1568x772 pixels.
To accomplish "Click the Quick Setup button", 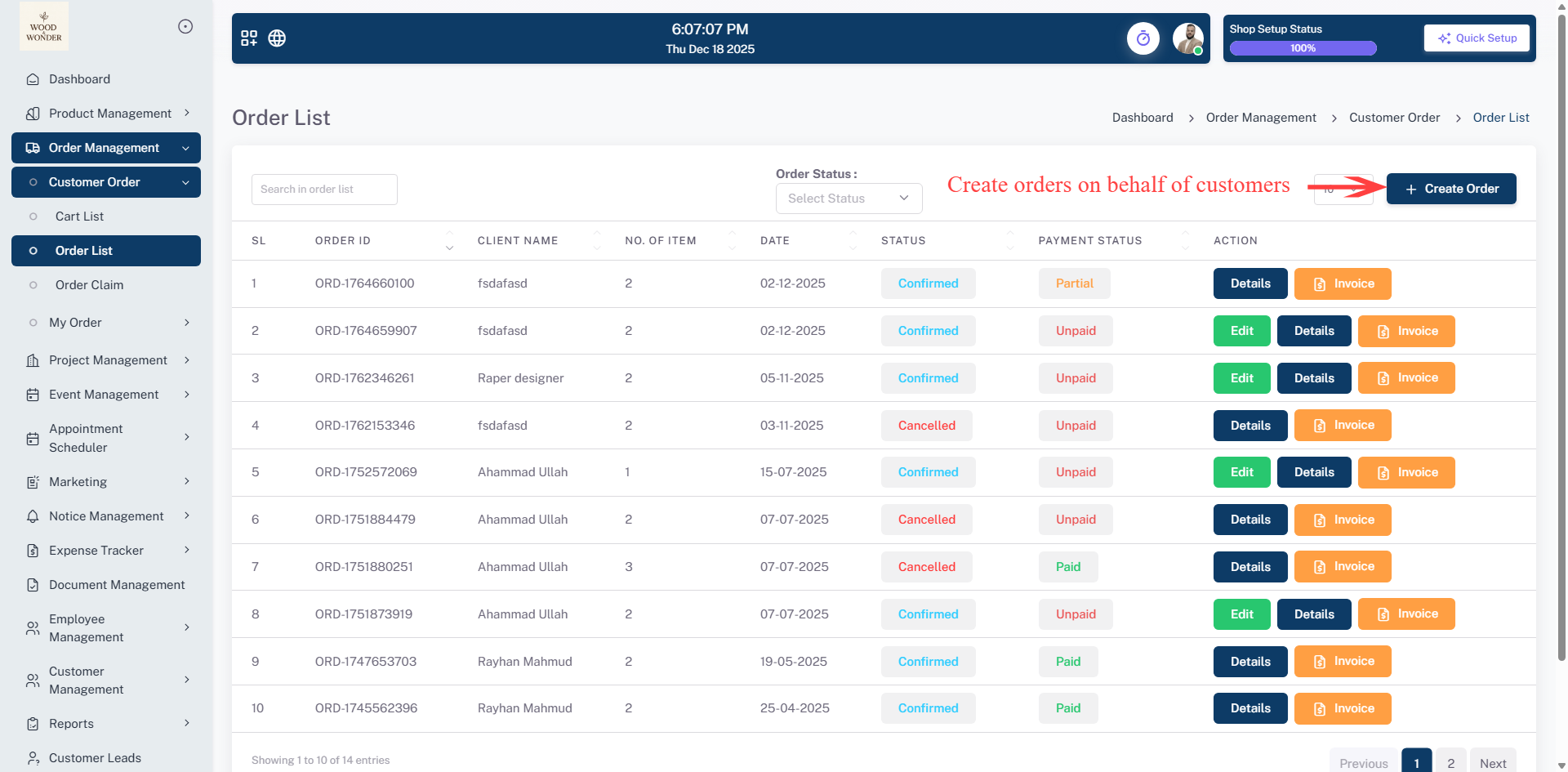I will click(x=1477, y=38).
